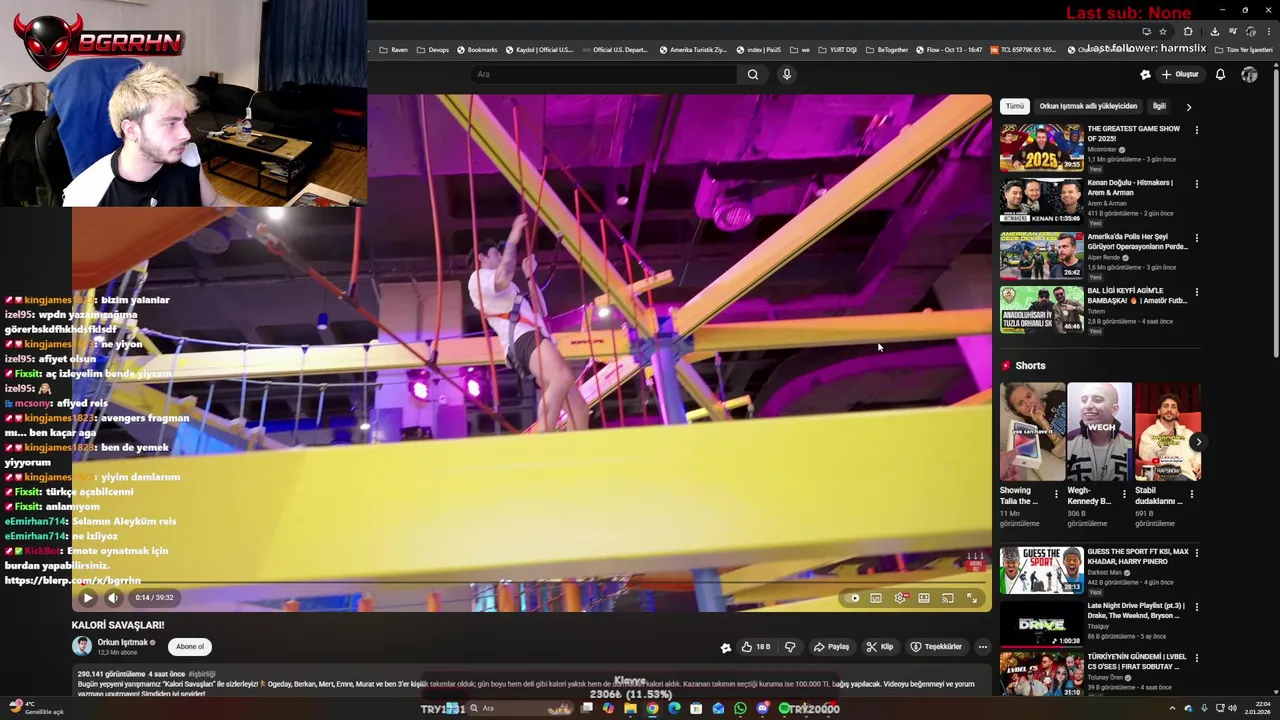Open options for 'Amerika'da Polis Her Şeyi' video
This screenshot has height=720, width=1280.
(1196, 238)
